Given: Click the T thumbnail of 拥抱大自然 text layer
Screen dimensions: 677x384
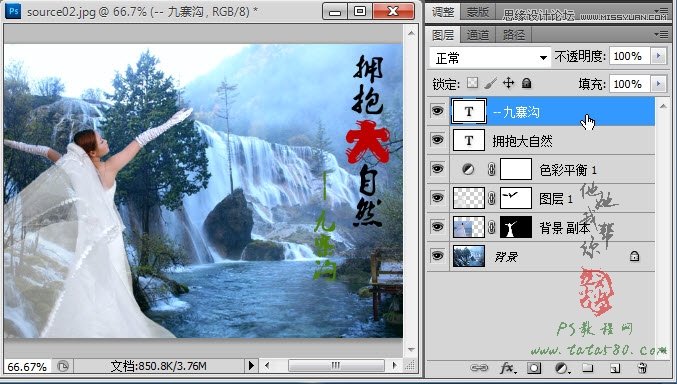Looking at the screenshot, I should pos(469,140).
